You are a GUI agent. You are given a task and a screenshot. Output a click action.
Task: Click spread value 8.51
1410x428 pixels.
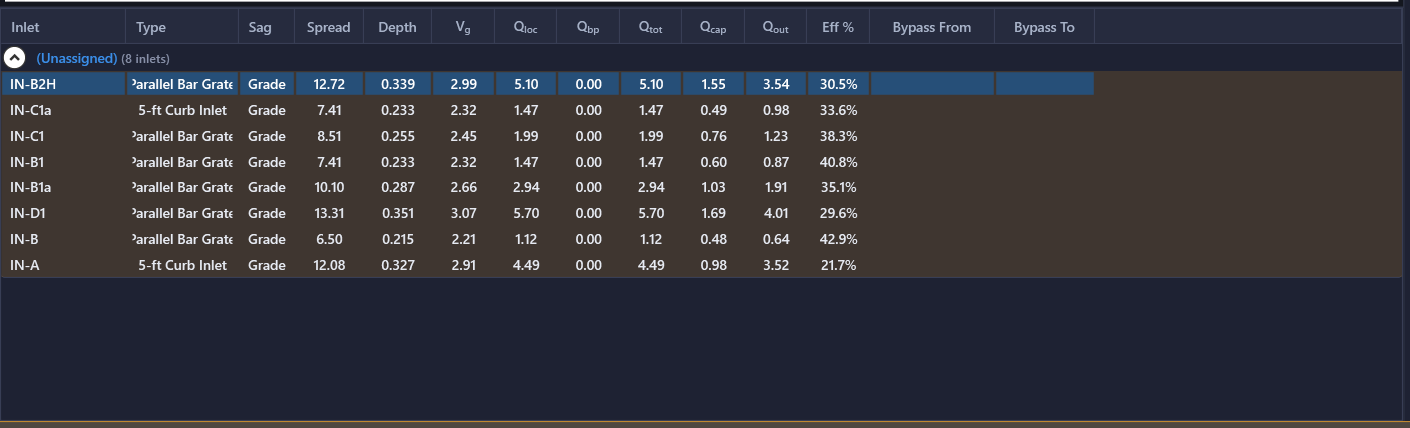click(329, 136)
